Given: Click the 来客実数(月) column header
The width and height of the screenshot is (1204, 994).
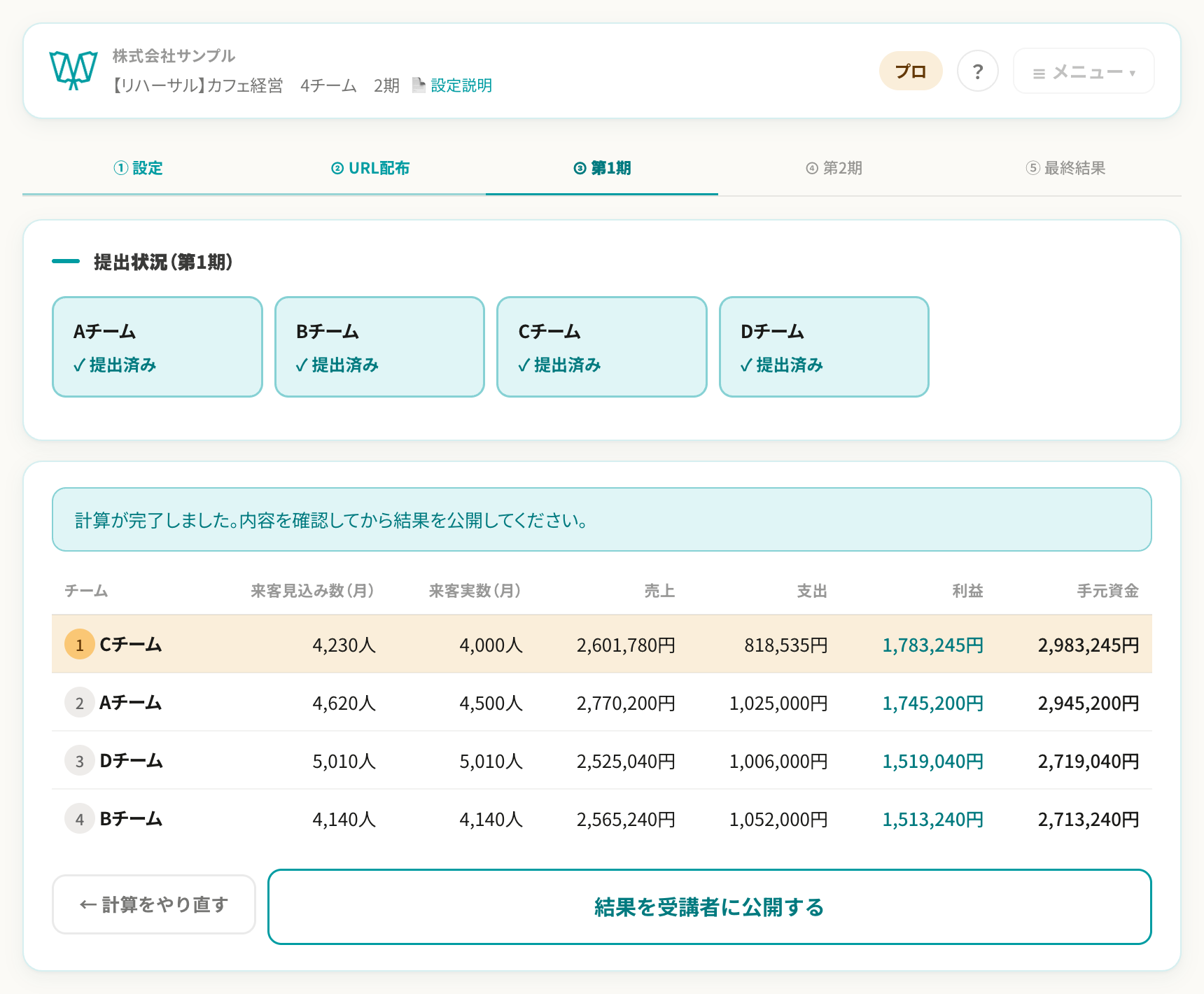Looking at the screenshot, I should click(475, 591).
